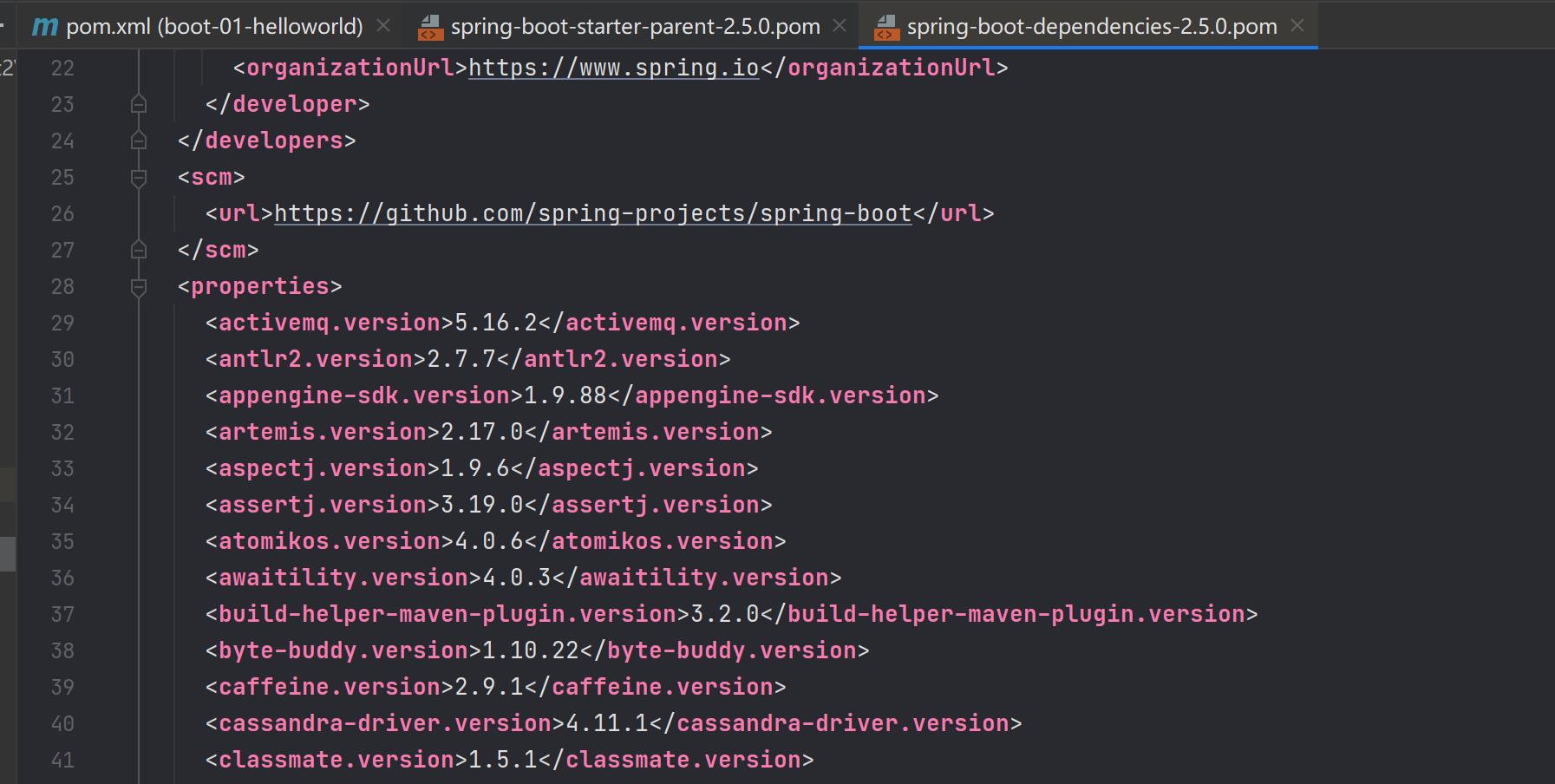Click the awaitility version value 4.0.3

pyautogui.click(x=517, y=578)
